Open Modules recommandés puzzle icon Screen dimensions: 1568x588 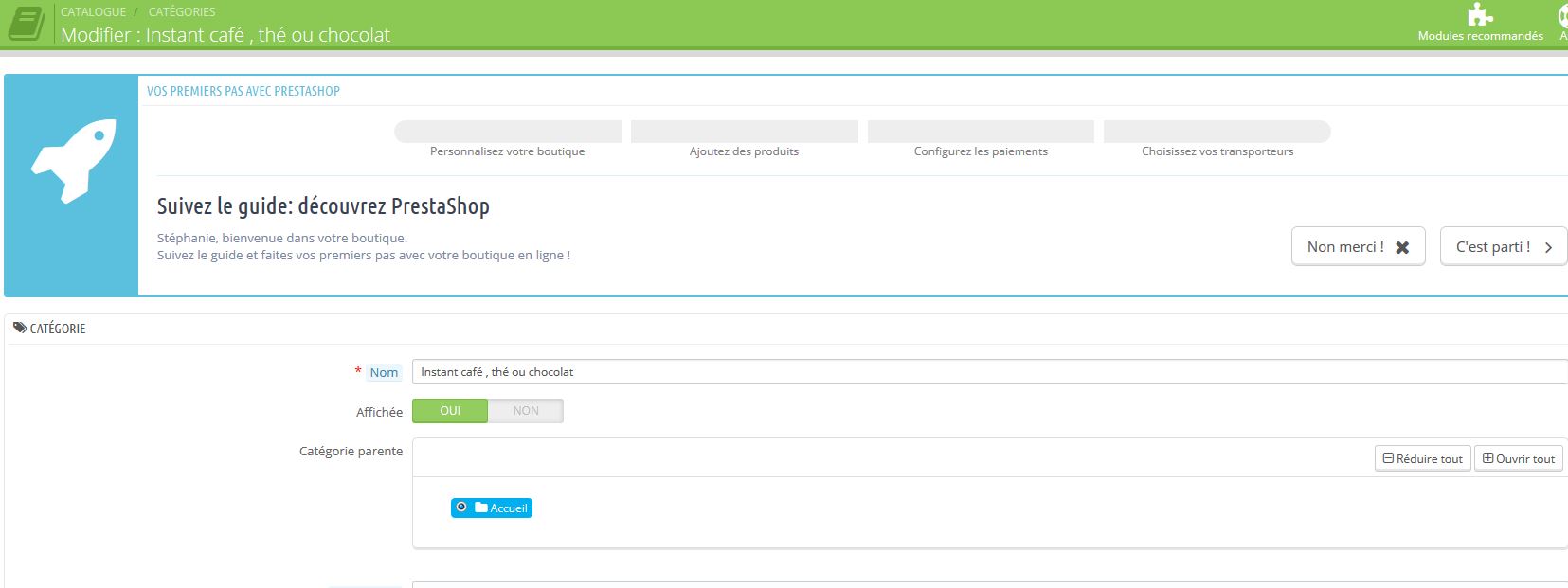(1480, 14)
